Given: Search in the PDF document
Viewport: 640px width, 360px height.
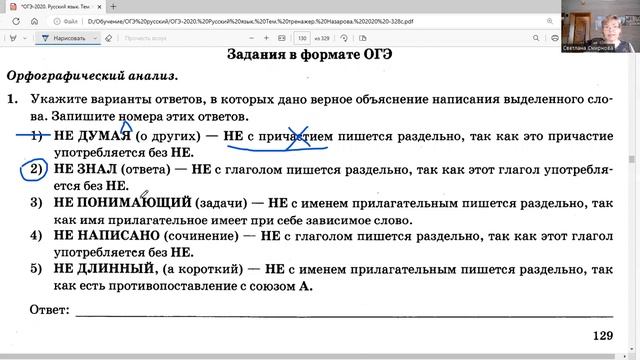Looking at the screenshot, I should point(536,38).
